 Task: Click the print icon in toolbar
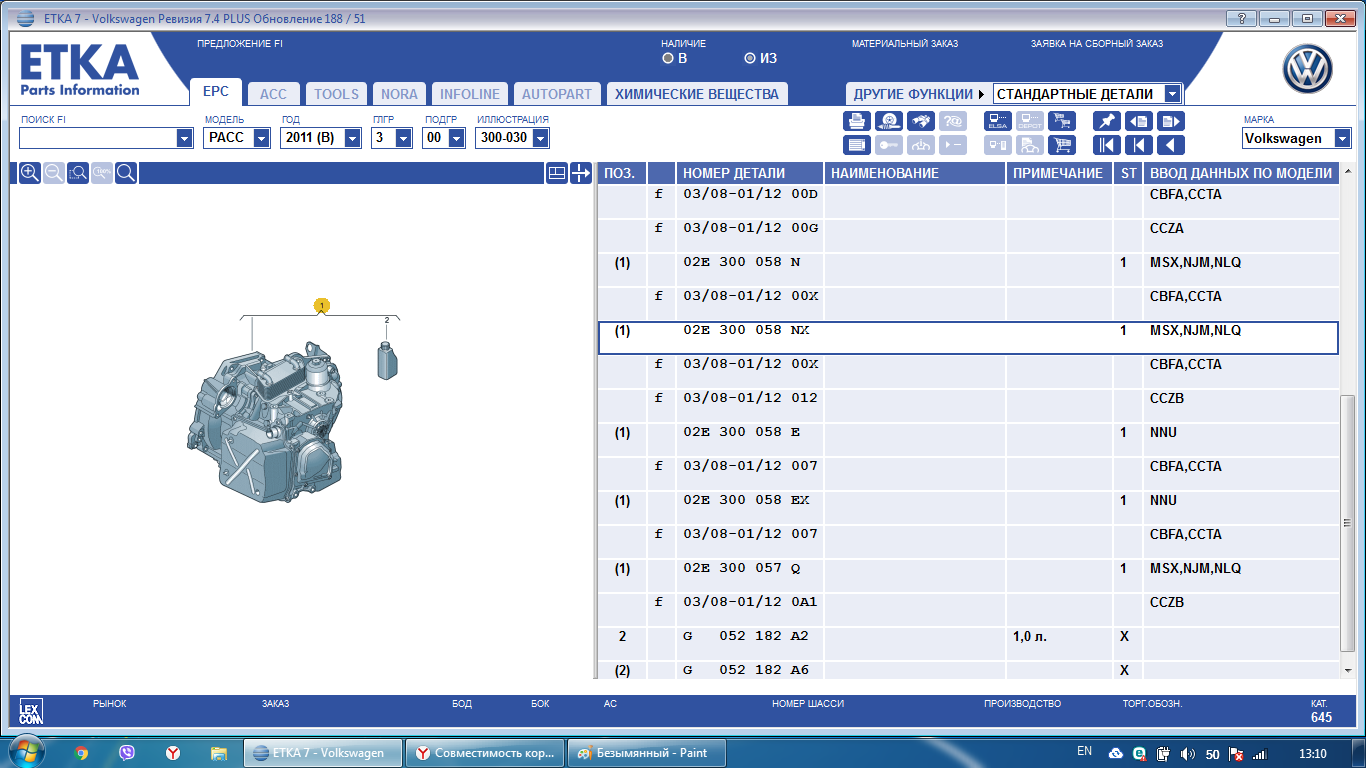[x=857, y=121]
